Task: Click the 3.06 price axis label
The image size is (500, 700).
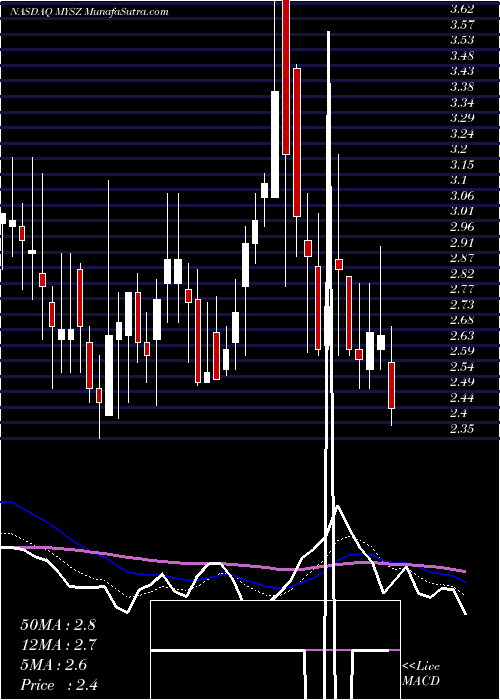Action: click(x=462, y=196)
